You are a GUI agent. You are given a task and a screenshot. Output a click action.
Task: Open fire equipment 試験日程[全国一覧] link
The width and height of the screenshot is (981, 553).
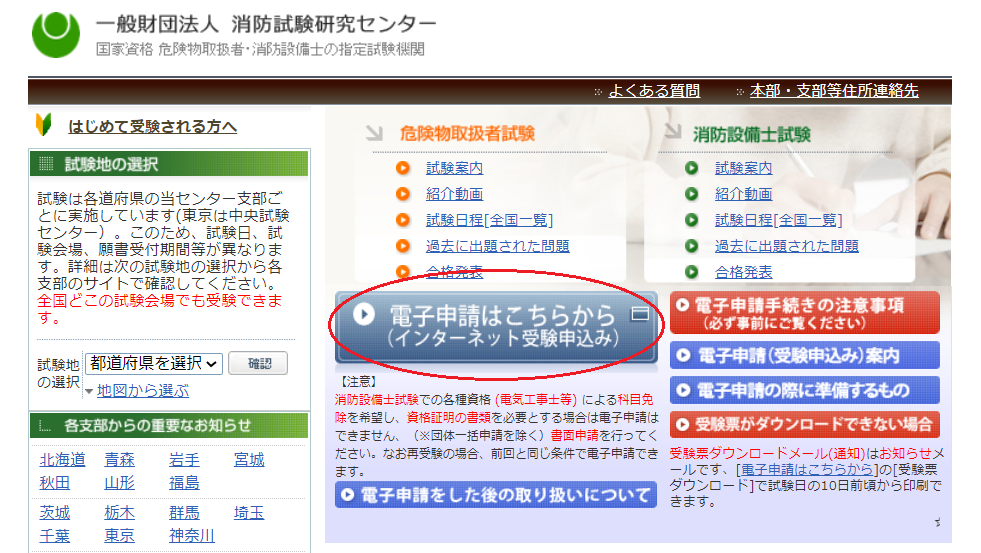[778, 220]
